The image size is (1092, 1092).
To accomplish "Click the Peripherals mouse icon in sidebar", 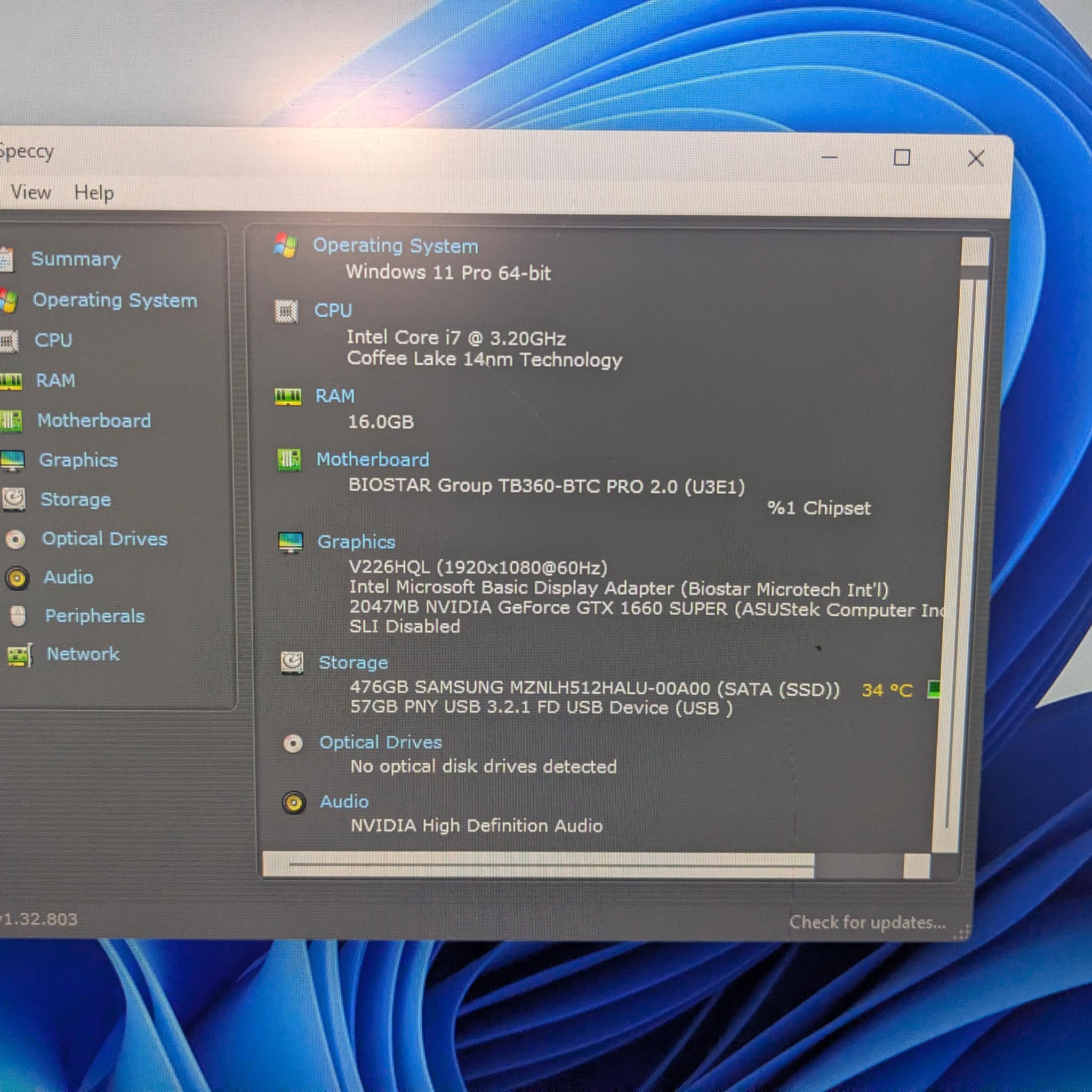I will pos(18,616).
